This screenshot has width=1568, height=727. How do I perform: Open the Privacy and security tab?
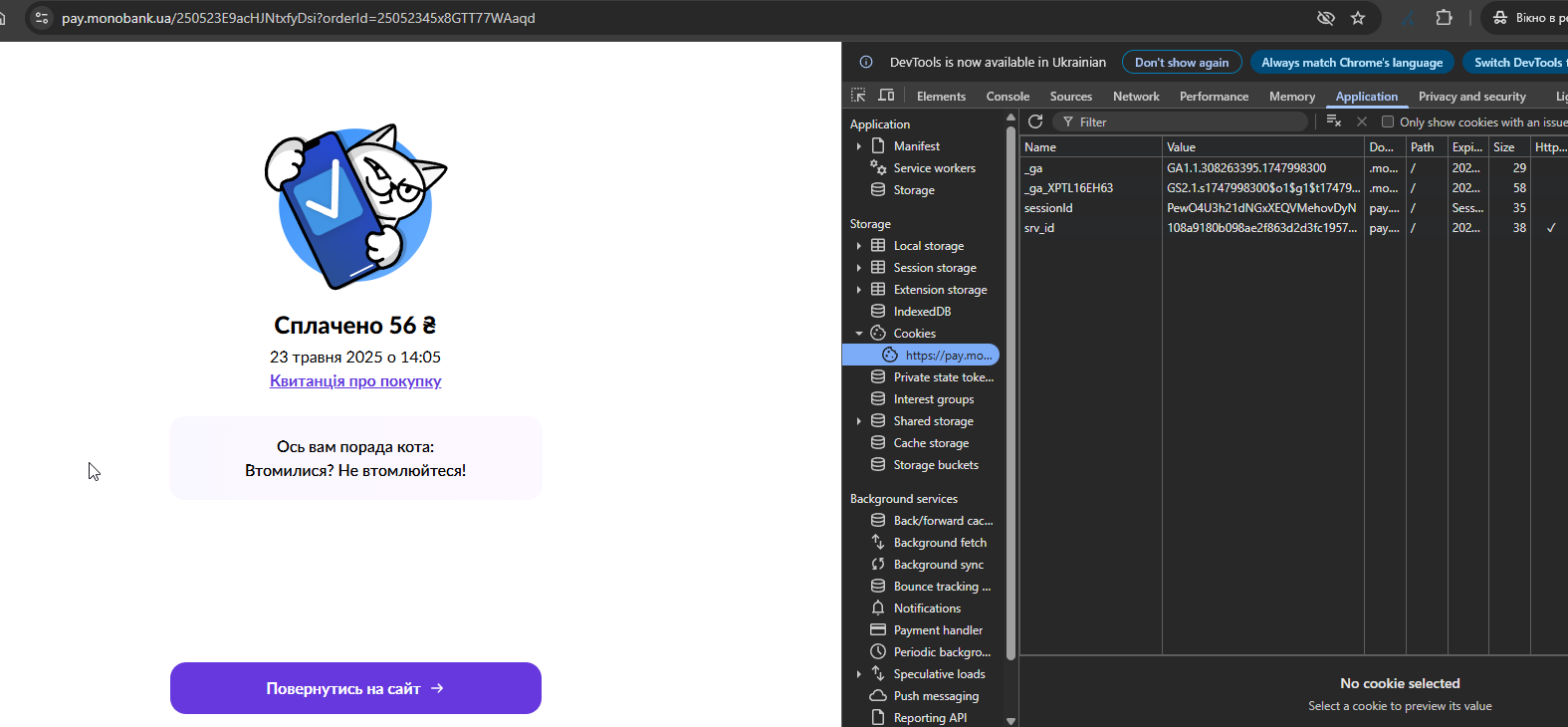point(1471,97)
